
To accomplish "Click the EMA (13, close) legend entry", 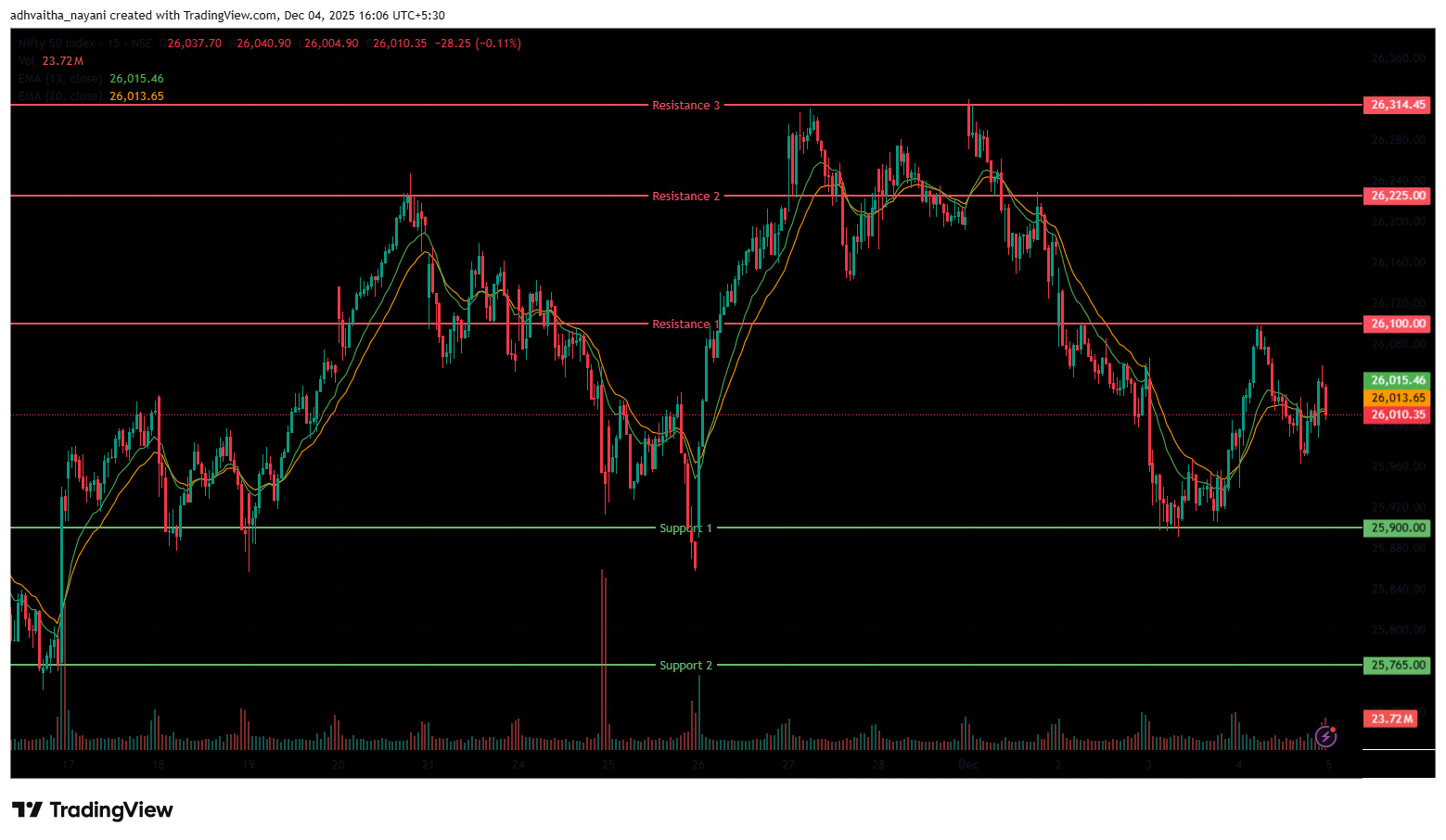I will coord(60,79).
